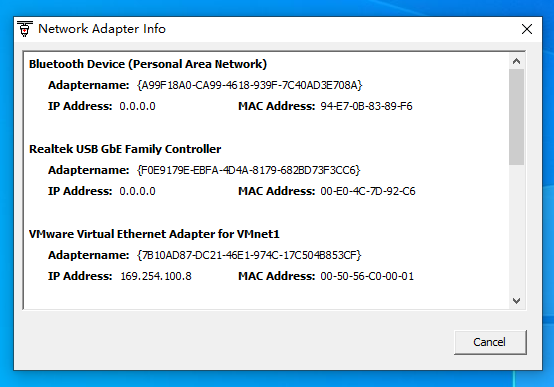
Task: Click the MAC address 00-E0-4C-7D-92-C6
Action: 368,191
